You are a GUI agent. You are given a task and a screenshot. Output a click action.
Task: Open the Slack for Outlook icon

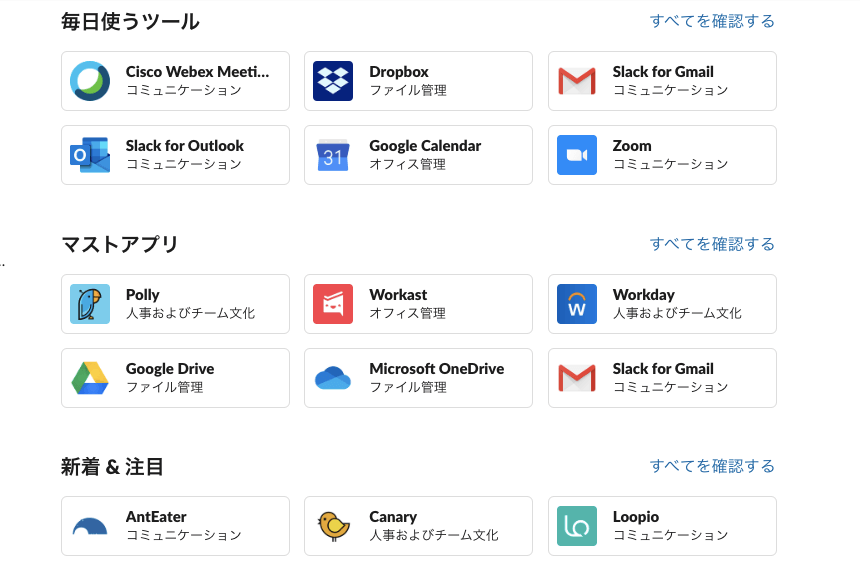[90, 155]
